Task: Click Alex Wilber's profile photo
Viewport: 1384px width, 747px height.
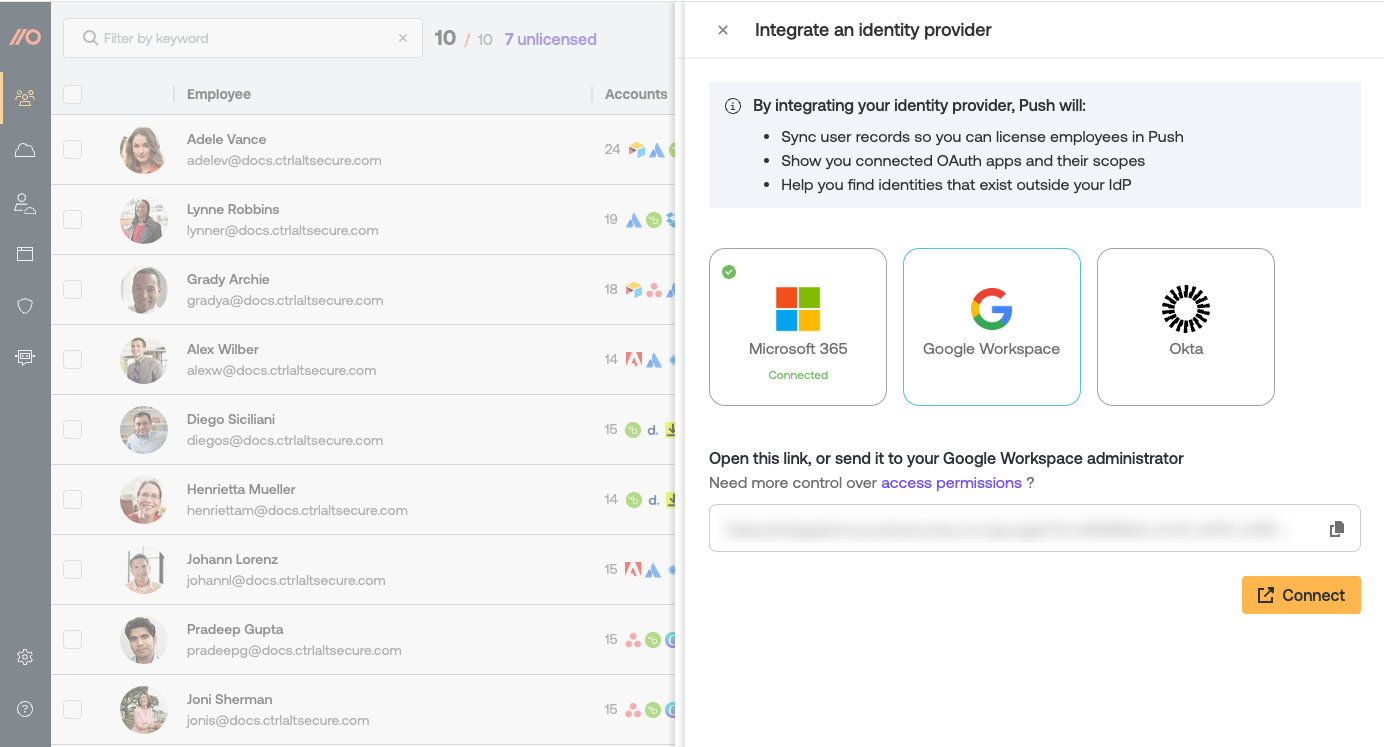Action: pos(143,360)
